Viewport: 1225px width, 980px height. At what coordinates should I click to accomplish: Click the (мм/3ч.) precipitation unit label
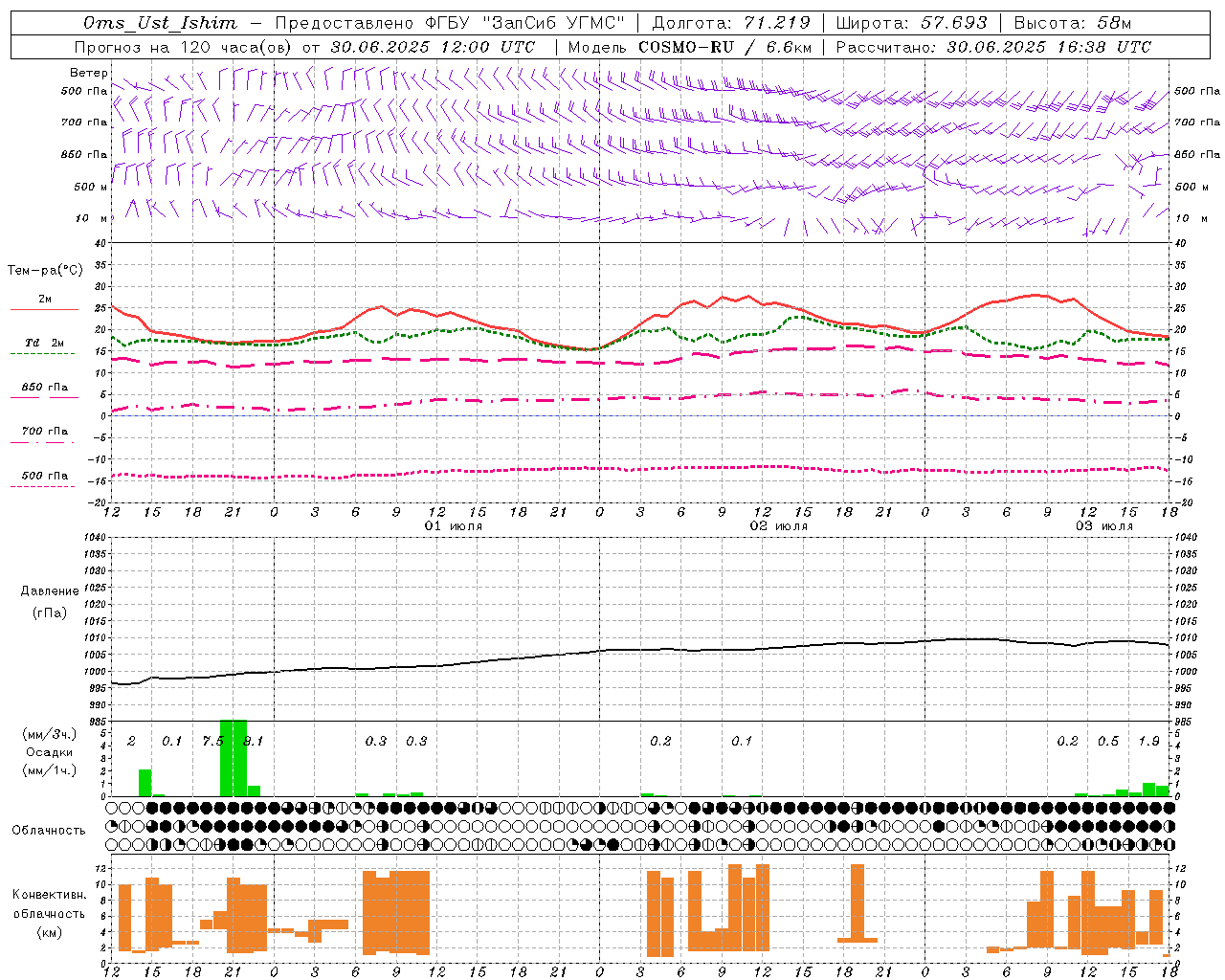tap(48, 734)
